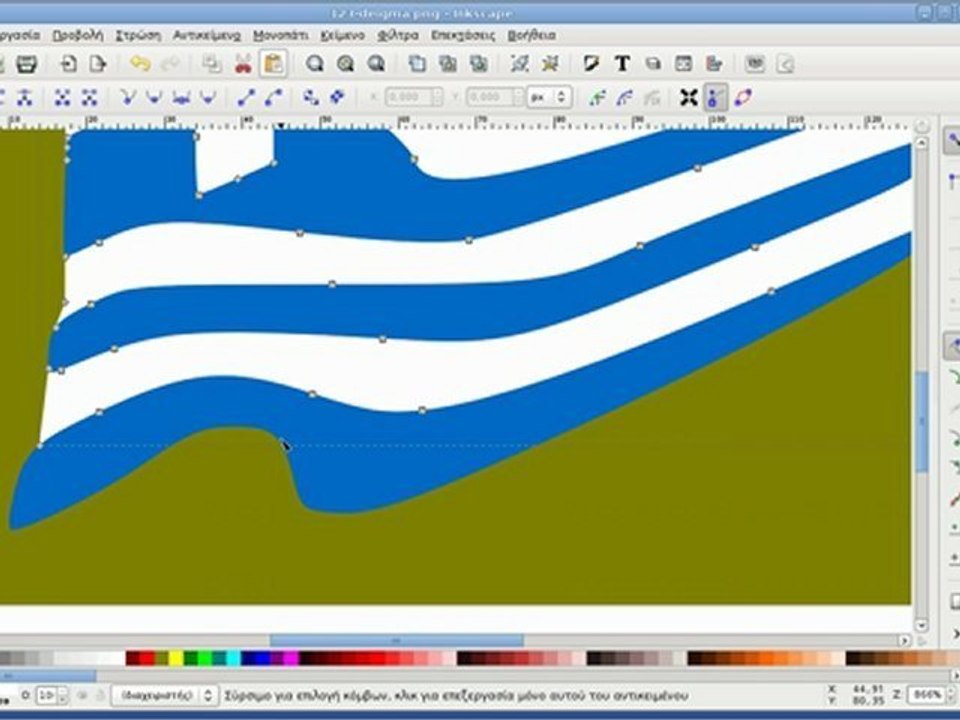Toggle show Bezier node handles button
This screenshot has height=720, width=960.
pos(716,97)
